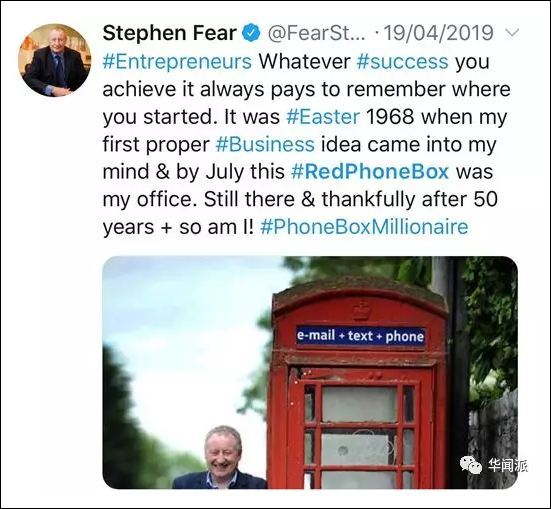Open the #PhoneBoxMillionaire hashtag

point(364,227)
